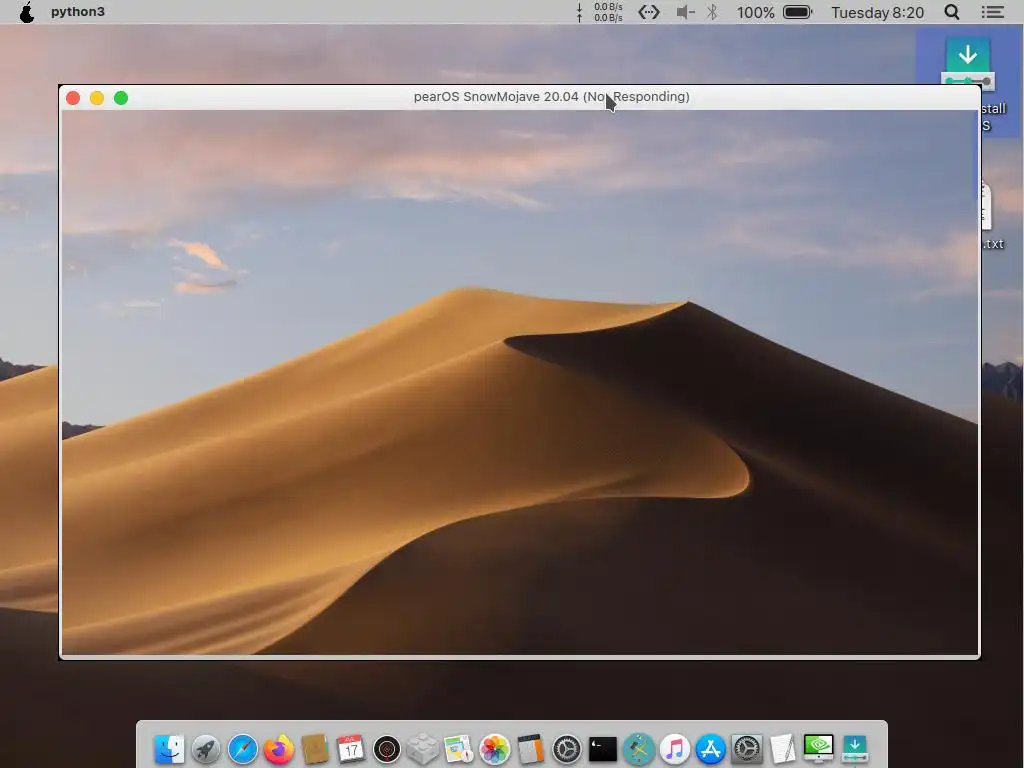Image resolution: width=1024 pixels, height=768 pixels.
Task: Minimize pearOS SnowMojave window with yellow button
Action: (97, 98)
